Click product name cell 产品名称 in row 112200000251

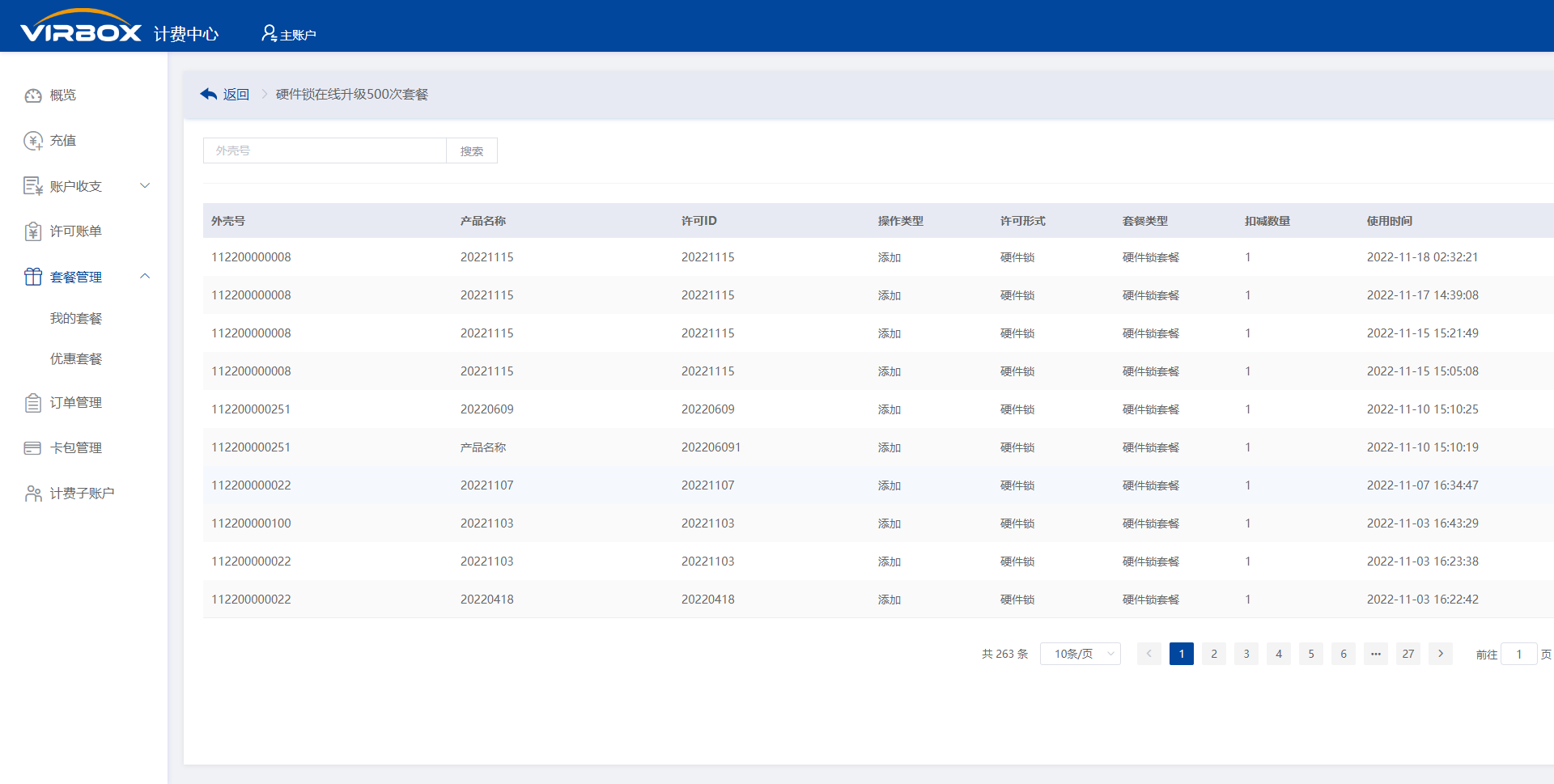[483, 447]
